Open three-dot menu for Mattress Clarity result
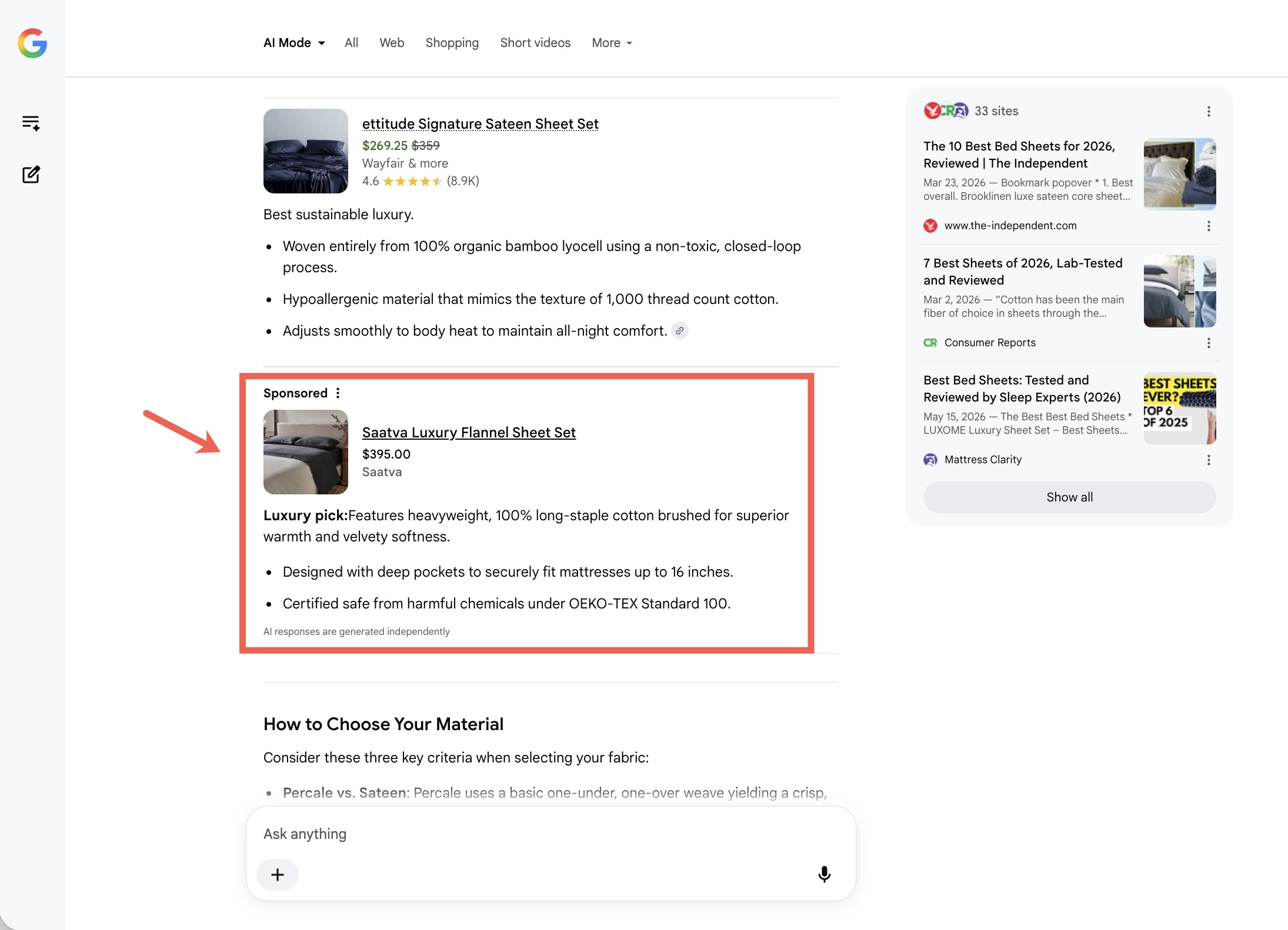 pyautogui.click(x=1209, y=460)
